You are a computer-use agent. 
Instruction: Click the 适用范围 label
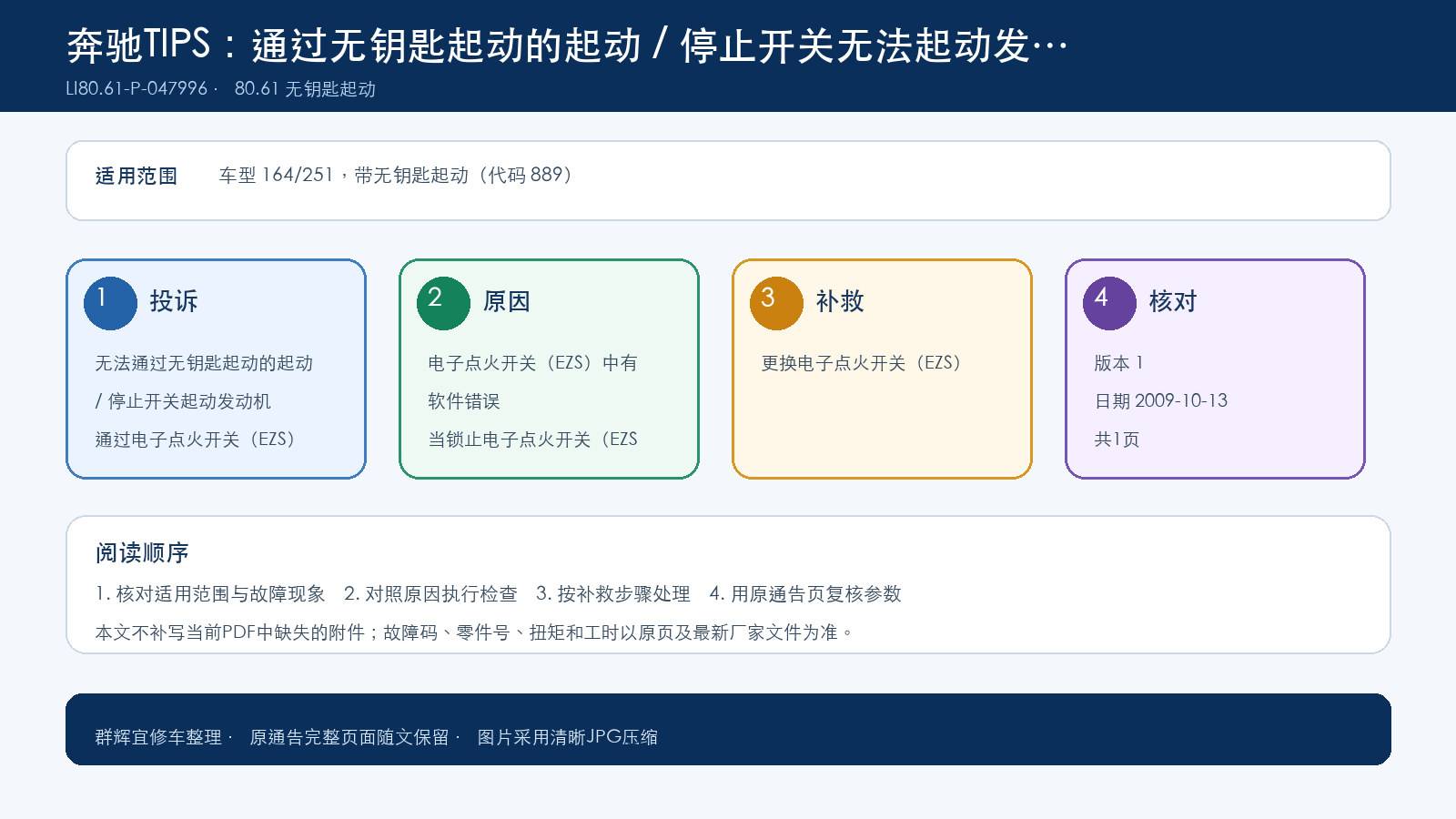136,176
